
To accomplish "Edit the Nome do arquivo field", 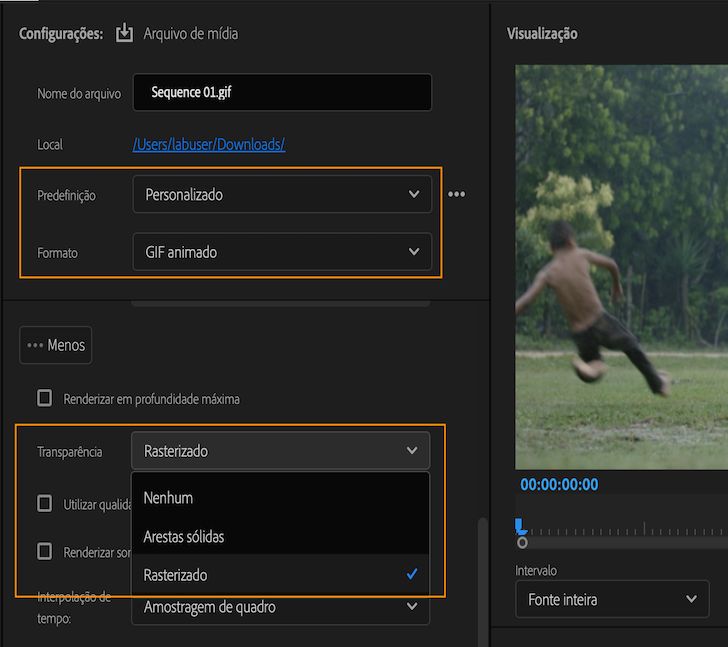I will pyautogui.click(x=282, y=92).
